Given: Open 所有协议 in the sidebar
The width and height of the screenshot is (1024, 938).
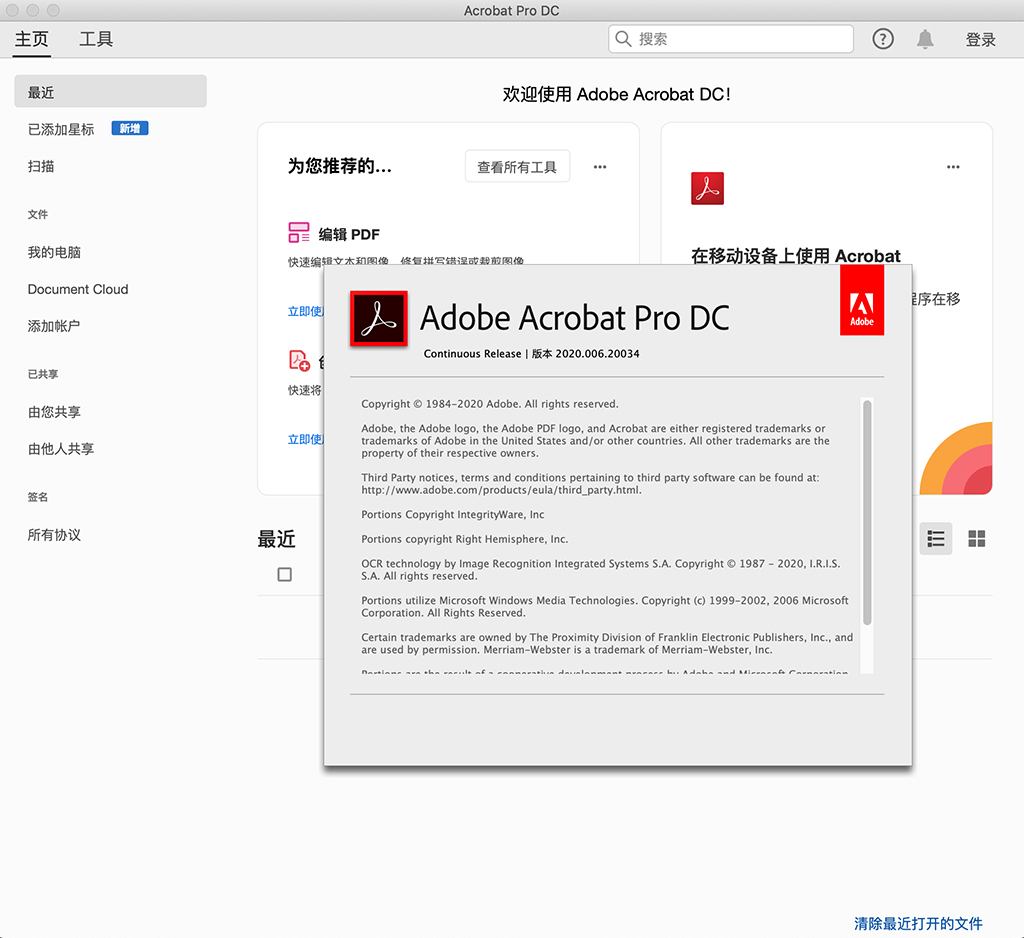Looking at the screenshot, I should (54, 534).
